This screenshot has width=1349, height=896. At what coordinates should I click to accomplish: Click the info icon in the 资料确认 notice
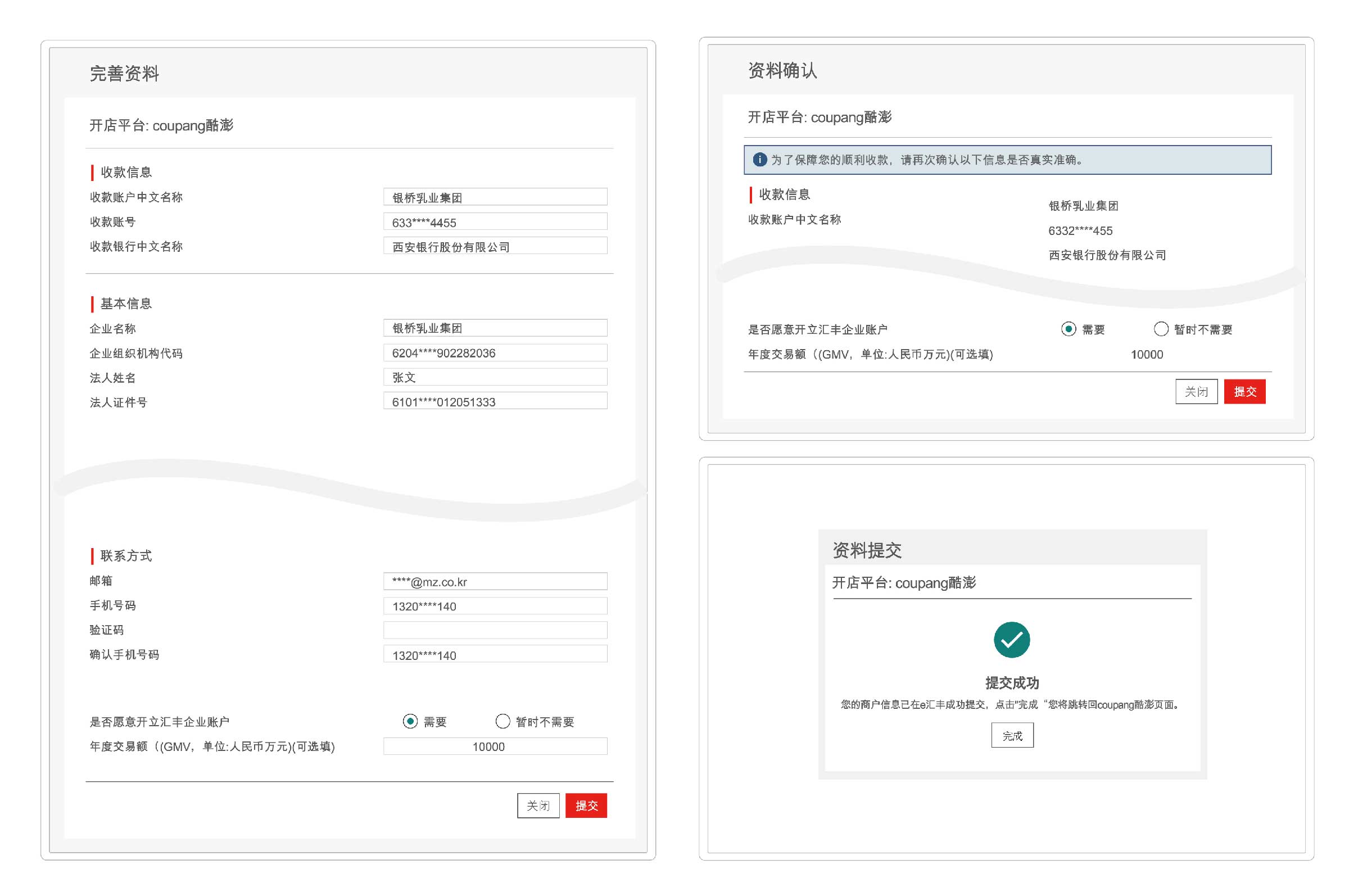[x=760, y=161]
